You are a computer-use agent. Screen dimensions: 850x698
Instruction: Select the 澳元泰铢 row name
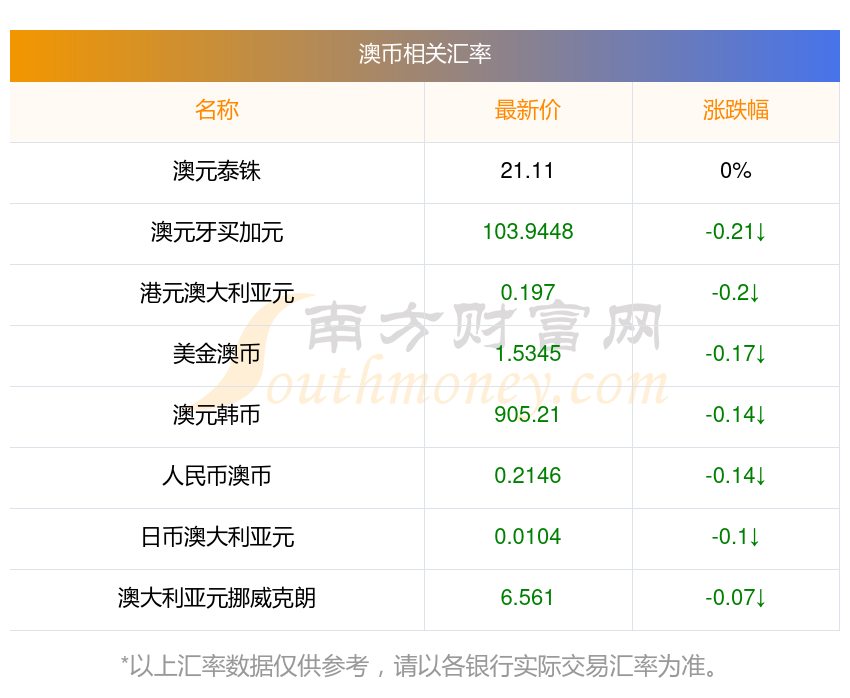tap(217, 171)
